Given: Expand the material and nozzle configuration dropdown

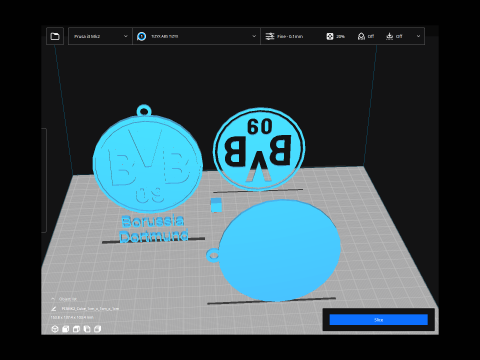Looking at the screenshot, I should coord(196,36).
